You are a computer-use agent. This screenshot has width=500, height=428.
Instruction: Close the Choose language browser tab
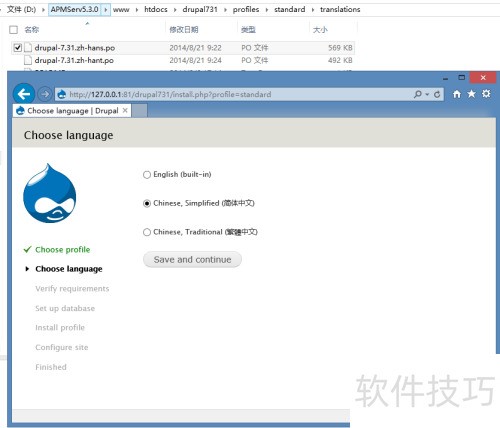[x=125, y=110]
